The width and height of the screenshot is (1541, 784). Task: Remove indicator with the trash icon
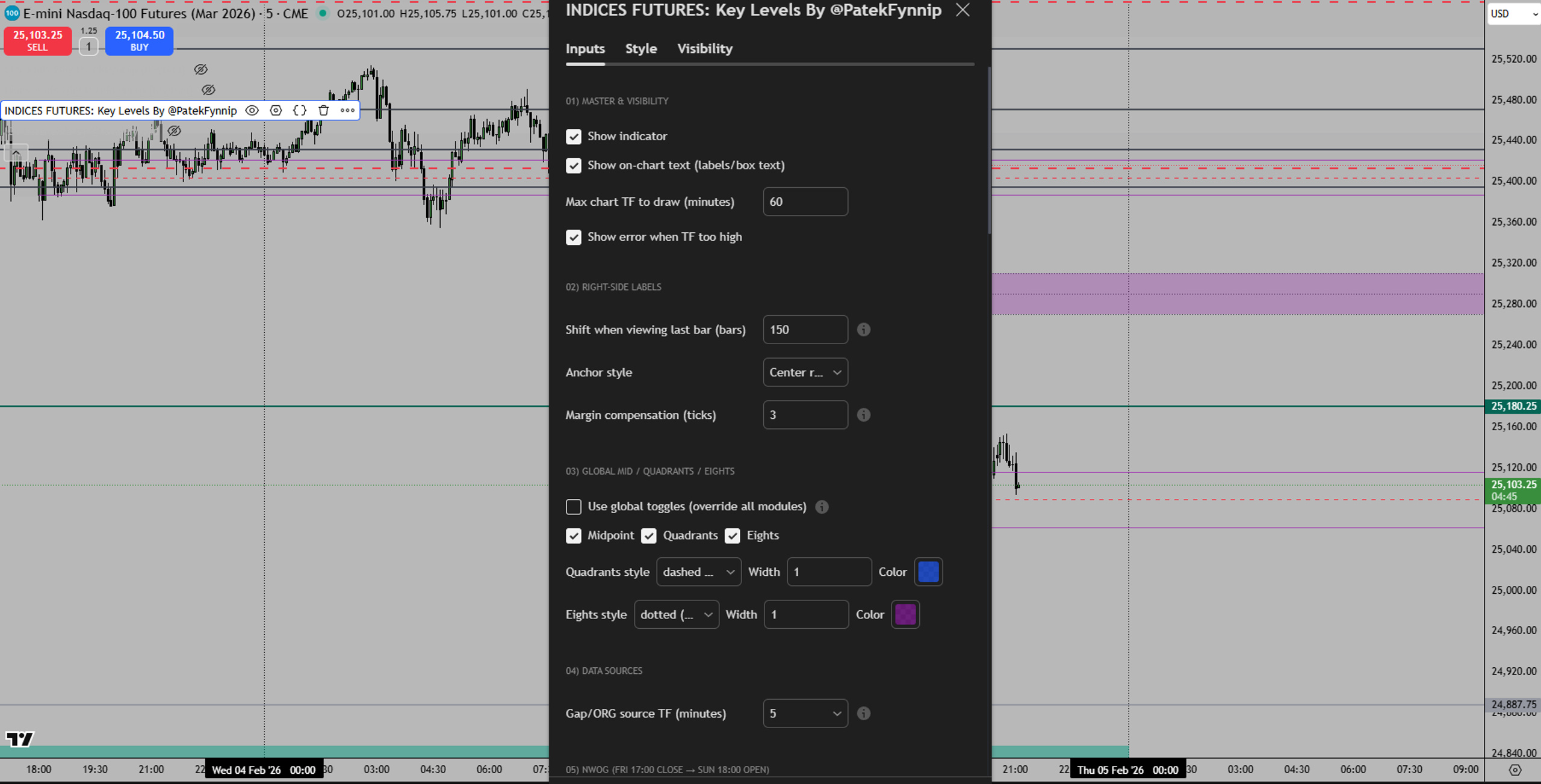[x=323, y=110]
